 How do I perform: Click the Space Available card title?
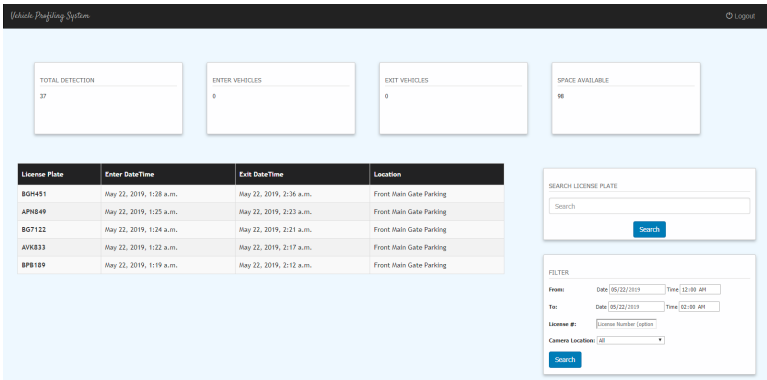click(x=583, y=80)
